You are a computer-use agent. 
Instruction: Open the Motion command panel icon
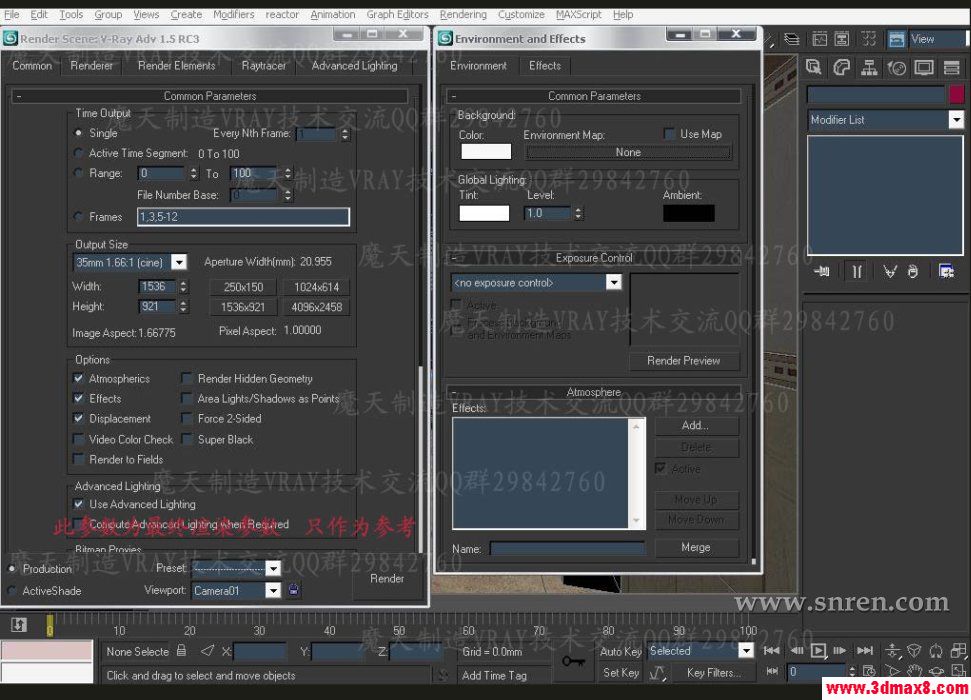tap(897, 67)
